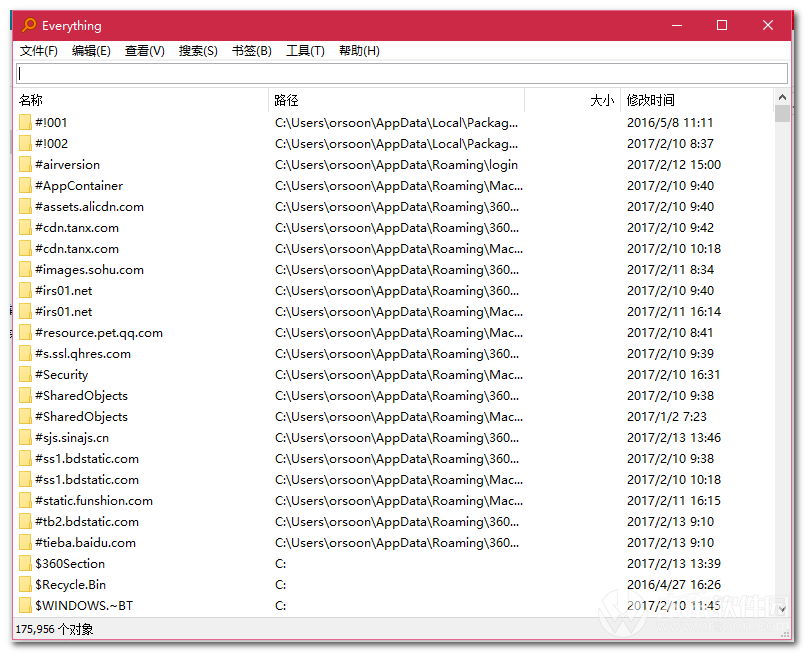Select the folder icon of $Recycle.Bin

point(25,585)
